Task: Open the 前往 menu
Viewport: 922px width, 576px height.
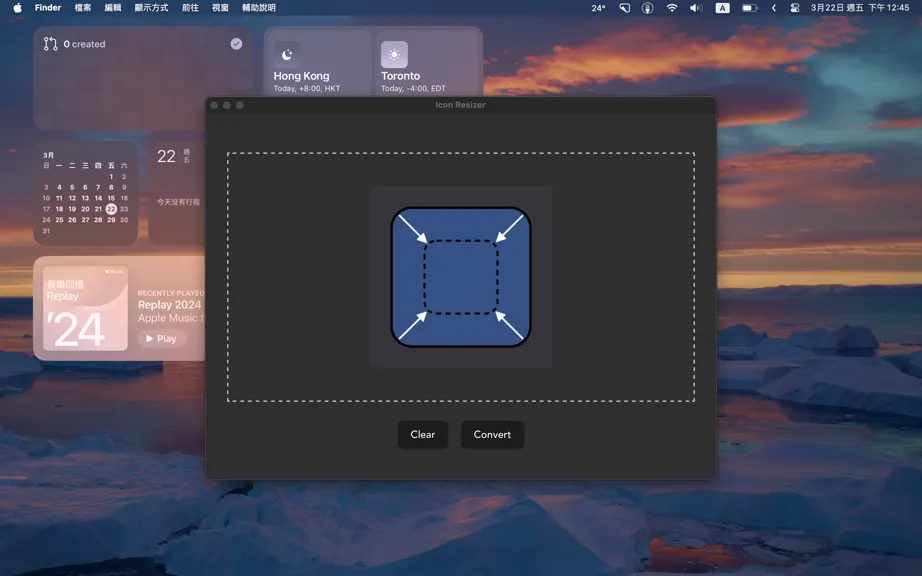Action: tap(190, 8)
